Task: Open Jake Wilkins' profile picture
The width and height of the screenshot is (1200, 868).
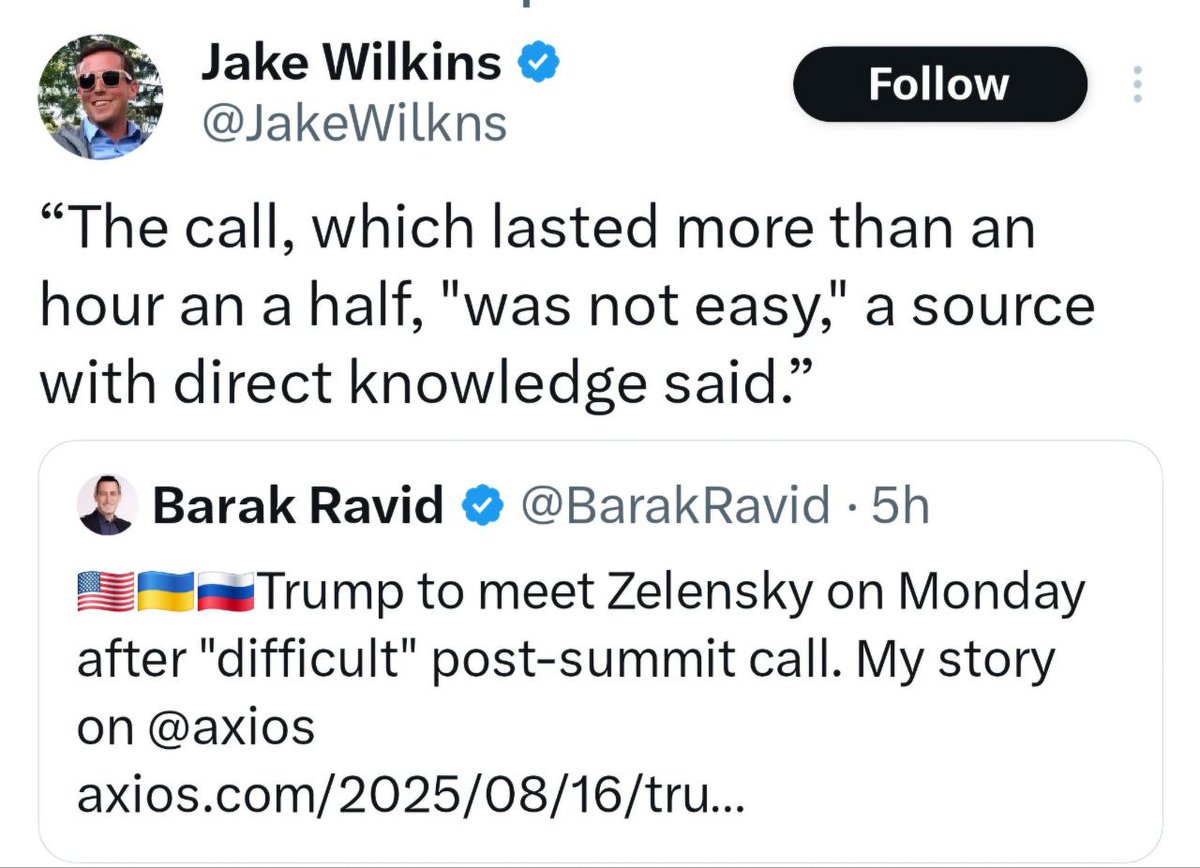Action: [x=99, y=98]
